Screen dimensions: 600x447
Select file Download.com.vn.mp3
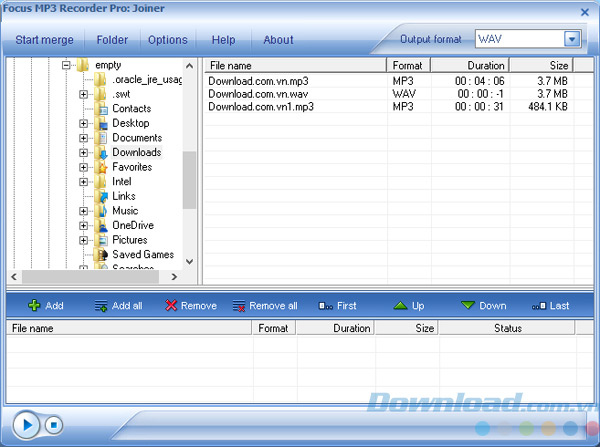[x=258, y=81]
